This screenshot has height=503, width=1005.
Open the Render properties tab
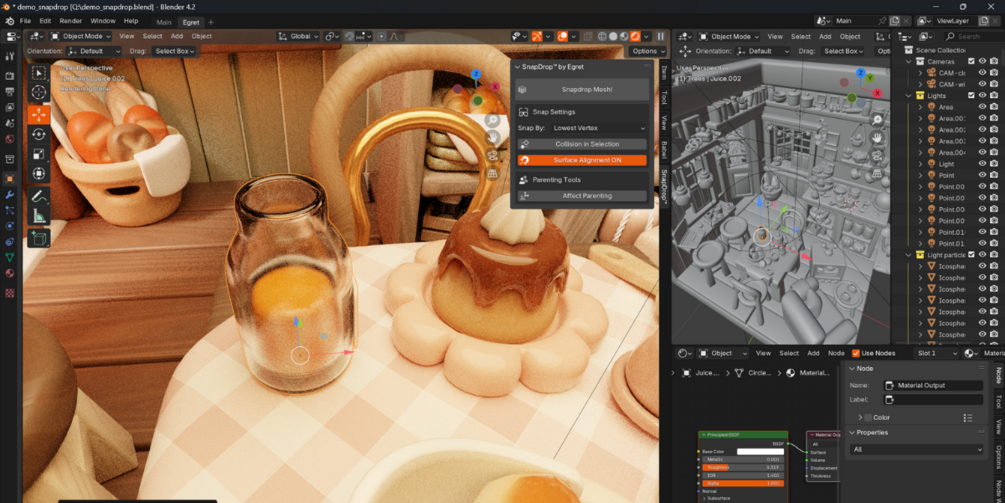10,76
